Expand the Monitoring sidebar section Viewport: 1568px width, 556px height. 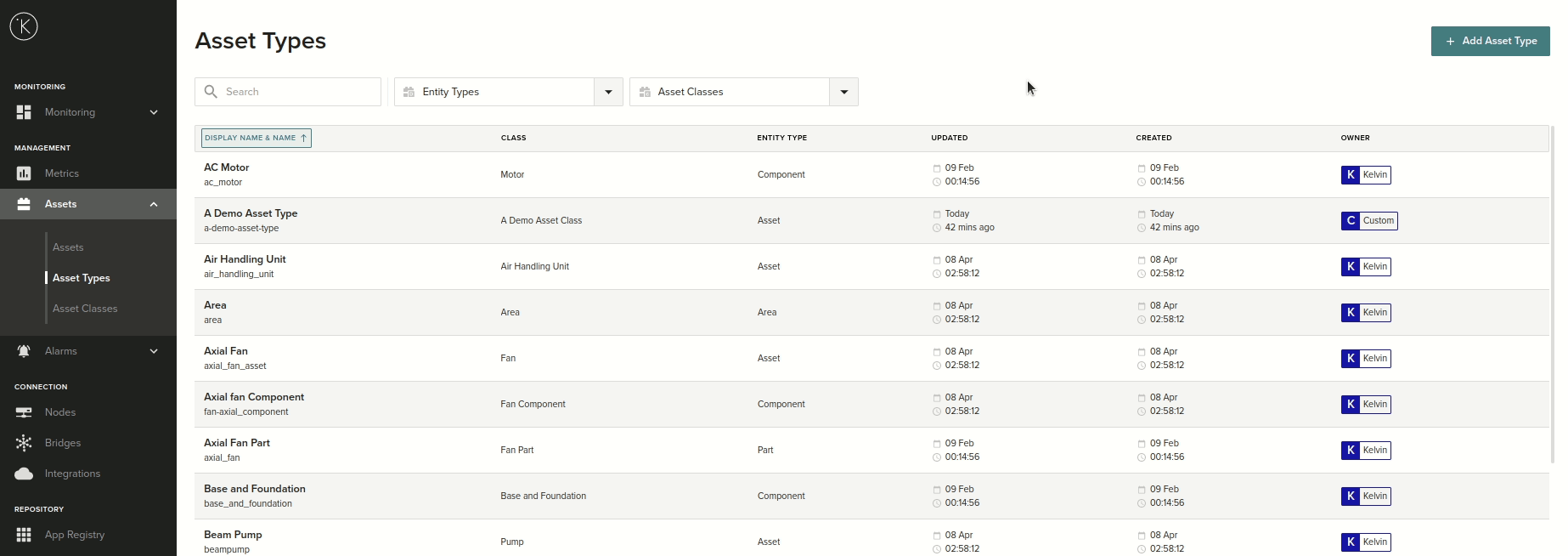pos(154,112)
